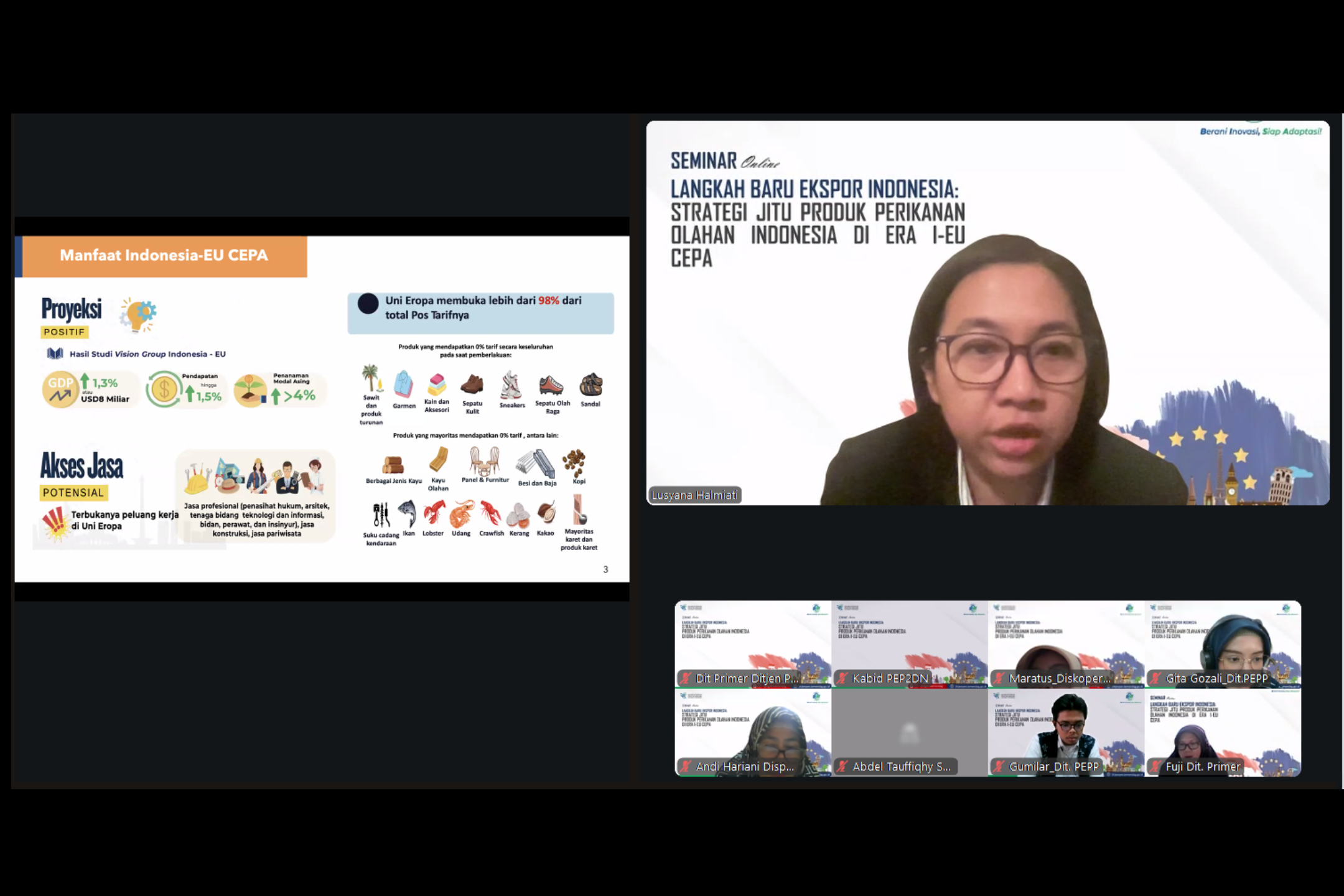This screenshot has width=1344, height=896.
Task: Click the Fuji Dit. Primer name label
Action: (x=1202, y=767)
